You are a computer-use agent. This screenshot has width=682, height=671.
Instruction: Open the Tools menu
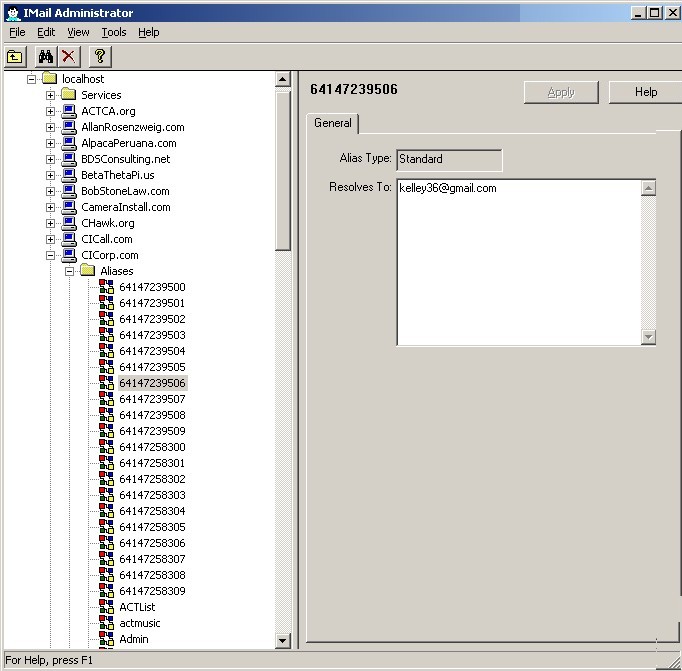[x=114, y=32]
